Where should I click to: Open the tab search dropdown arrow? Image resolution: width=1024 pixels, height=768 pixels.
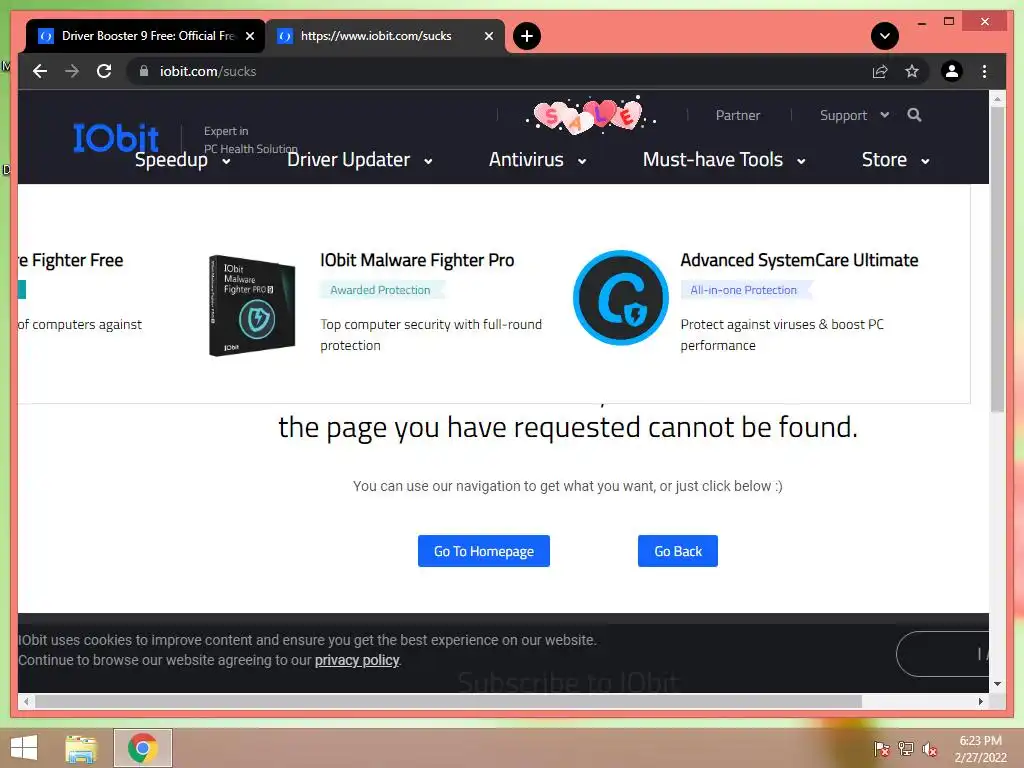(x=885, y=36)
